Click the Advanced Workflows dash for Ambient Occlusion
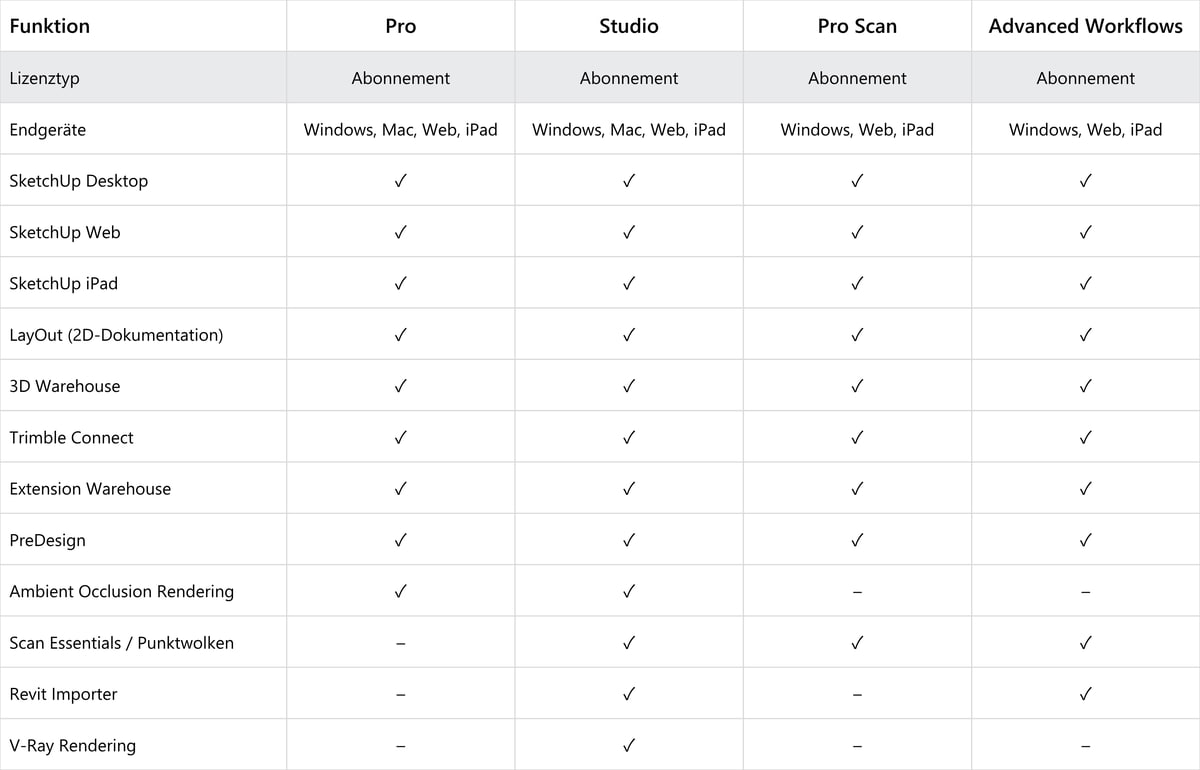Image resolution: width=1200 pixels, height=770 pixels. point(1085,592)
